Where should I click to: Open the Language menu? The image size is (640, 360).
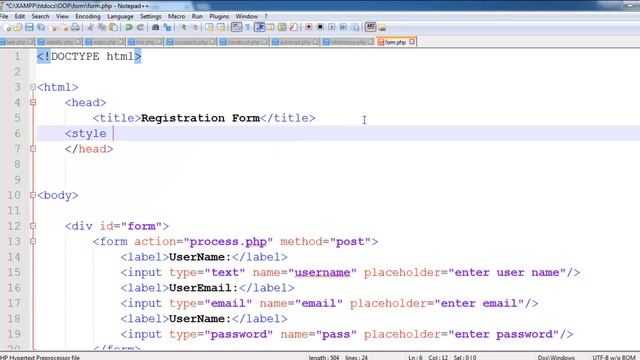tap(120, 16)
